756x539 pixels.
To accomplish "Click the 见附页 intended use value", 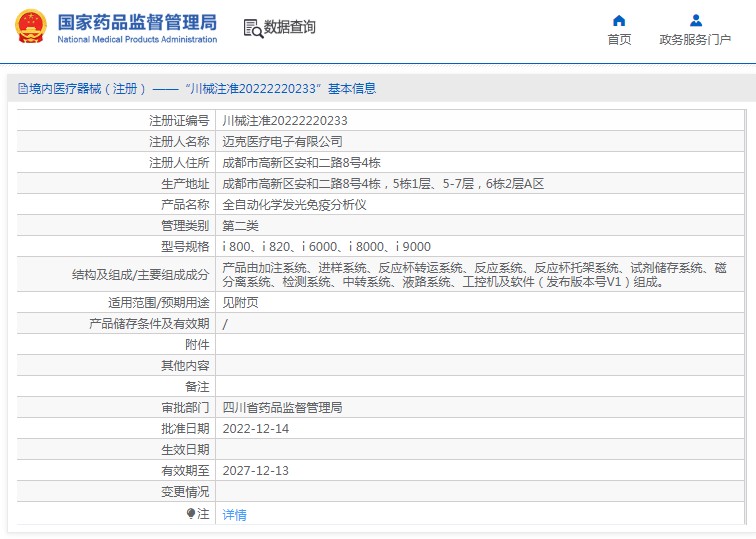I will click(x=240, y=303).
